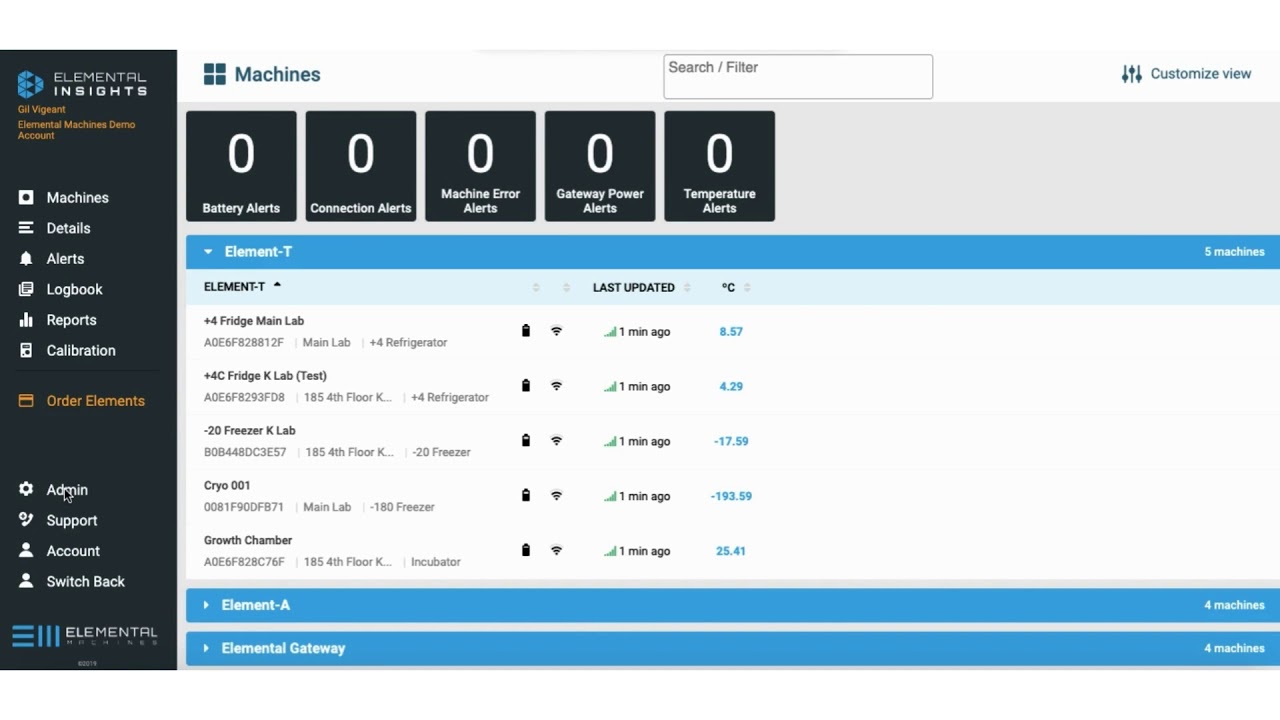Open the Temperature Alerts tile
This screenshot has width=1280, height=720.
point(719,166)
